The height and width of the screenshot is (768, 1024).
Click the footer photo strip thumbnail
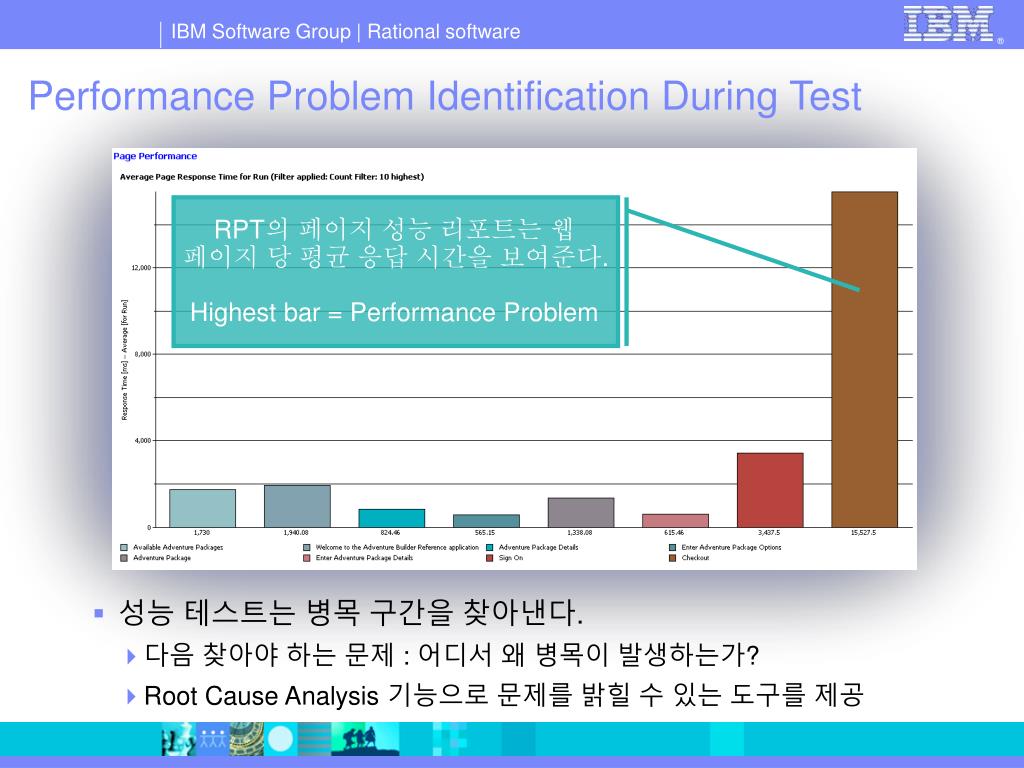click(x=280, y=739)
